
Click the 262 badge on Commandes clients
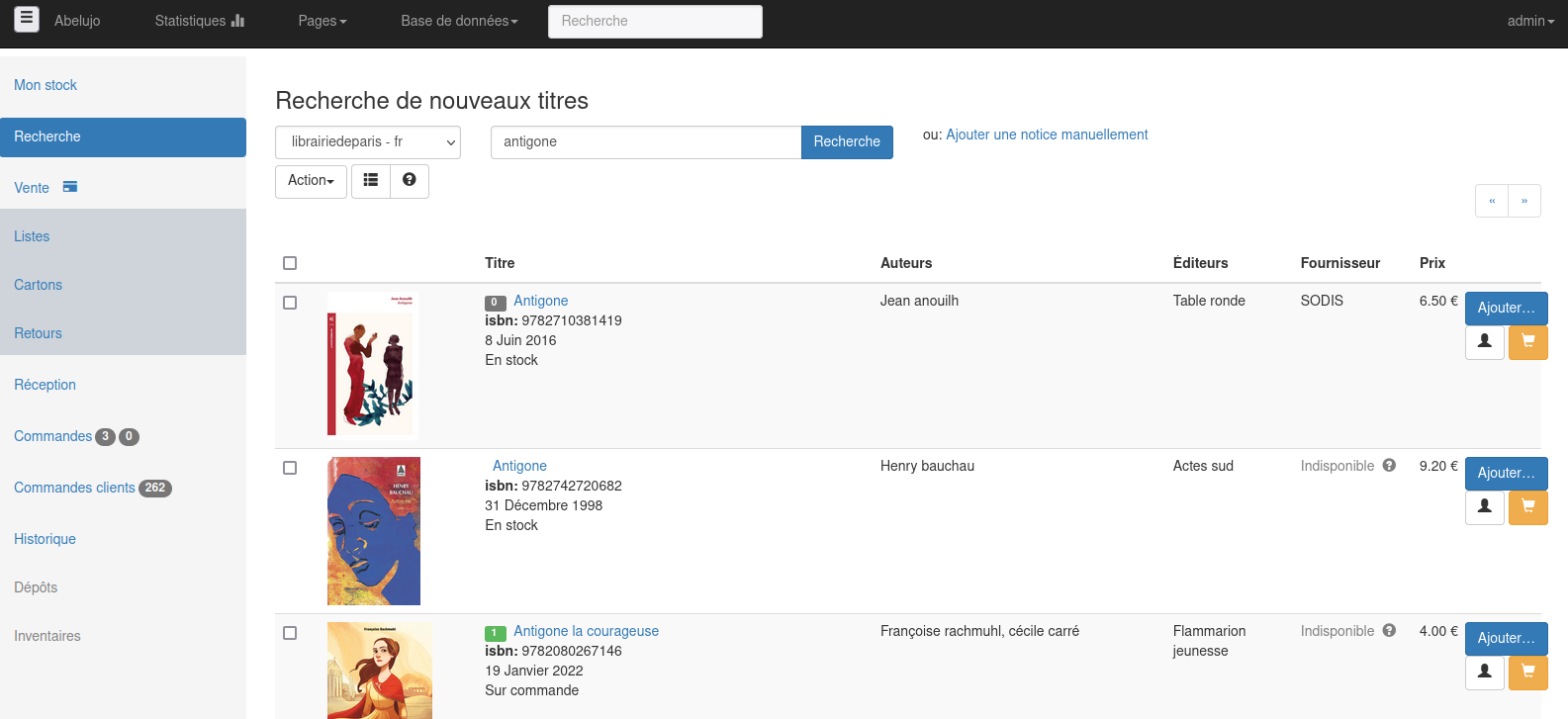(155, 488)
